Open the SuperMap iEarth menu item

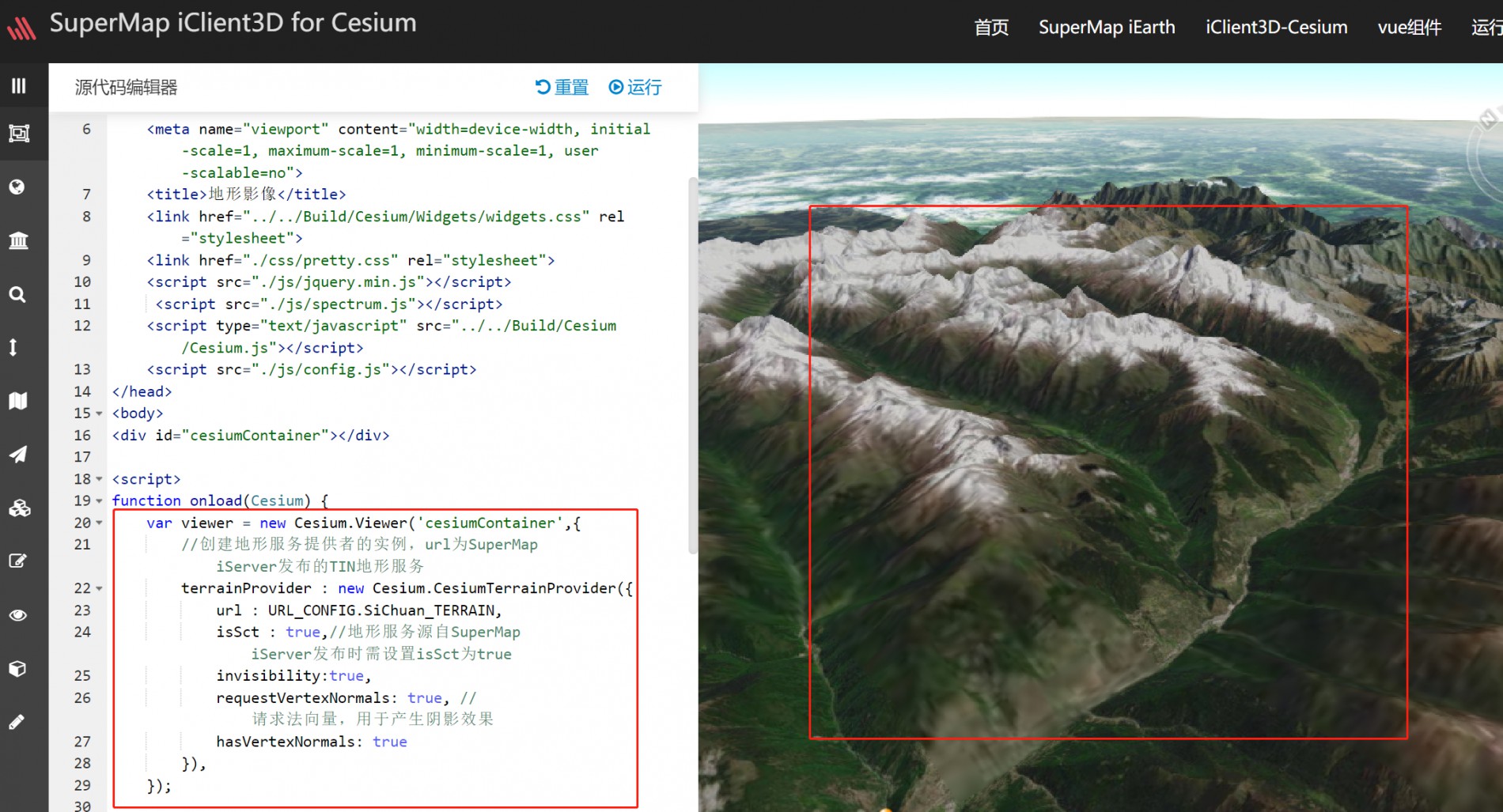[x=1106, y=28]
